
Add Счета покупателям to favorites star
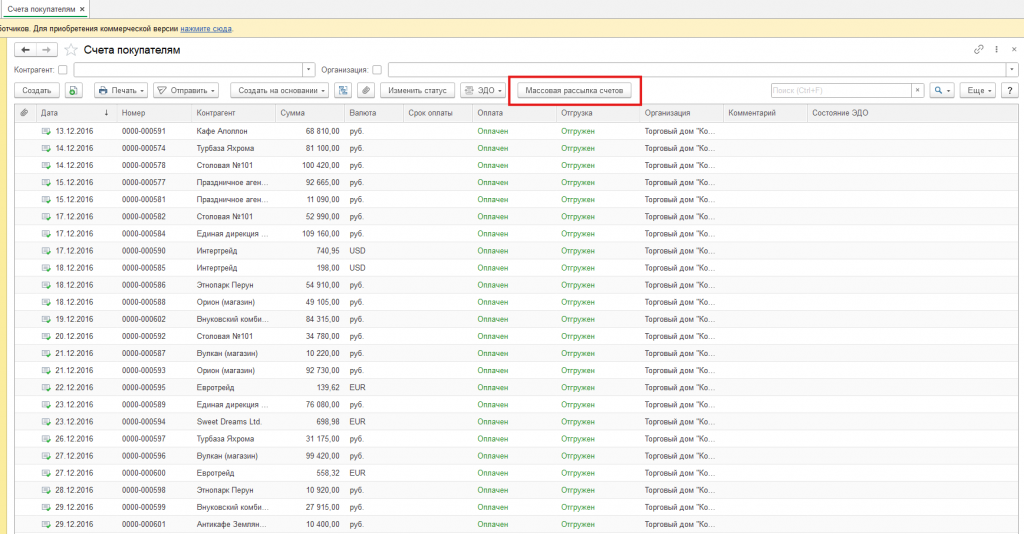coord(71,50)
